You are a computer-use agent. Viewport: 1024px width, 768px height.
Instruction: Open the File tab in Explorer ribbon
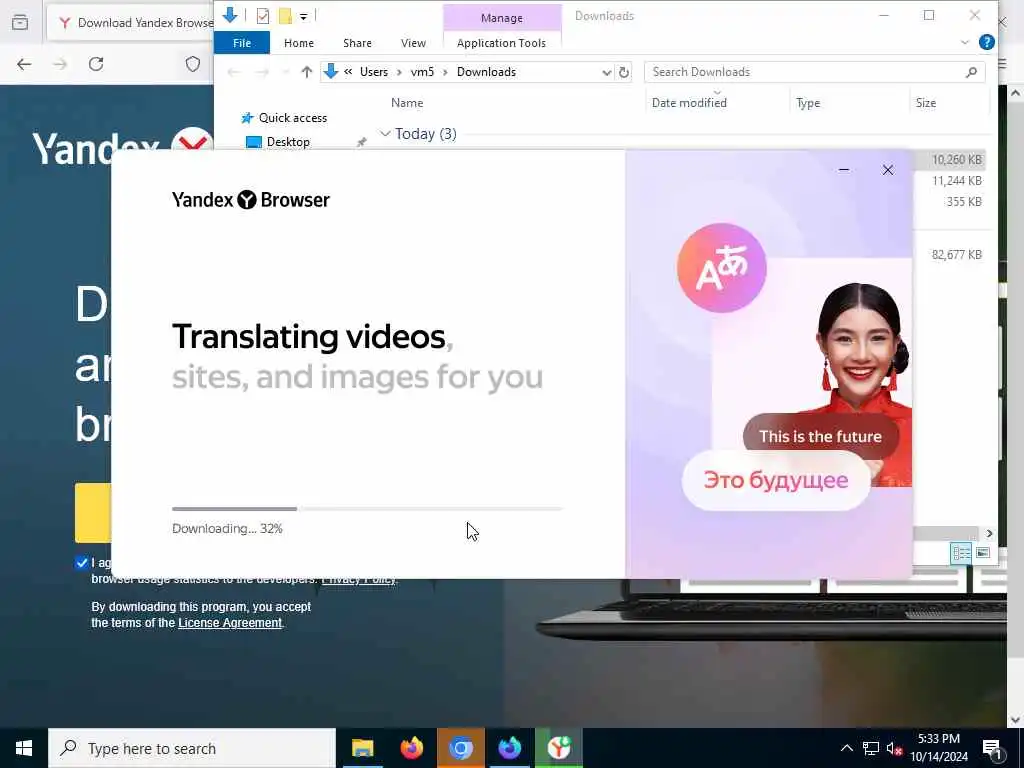pos(242,43)
